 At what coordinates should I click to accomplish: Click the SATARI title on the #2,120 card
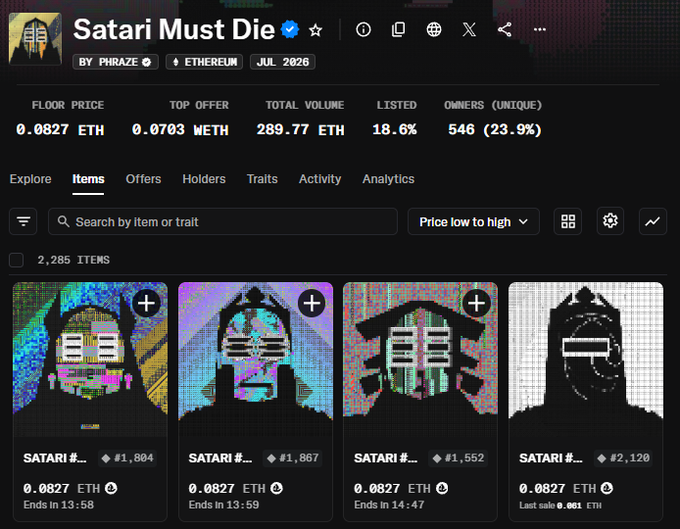click(x=551, y=458)
